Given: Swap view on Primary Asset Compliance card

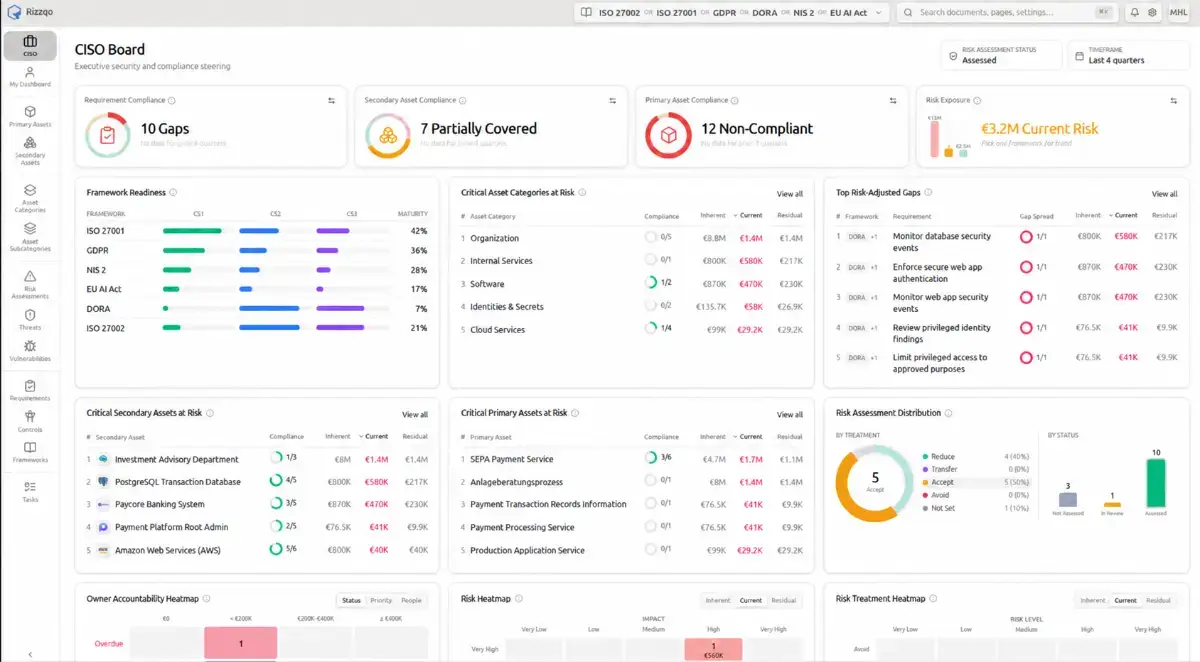Looking at the screenshot, I should pos(893,101).
